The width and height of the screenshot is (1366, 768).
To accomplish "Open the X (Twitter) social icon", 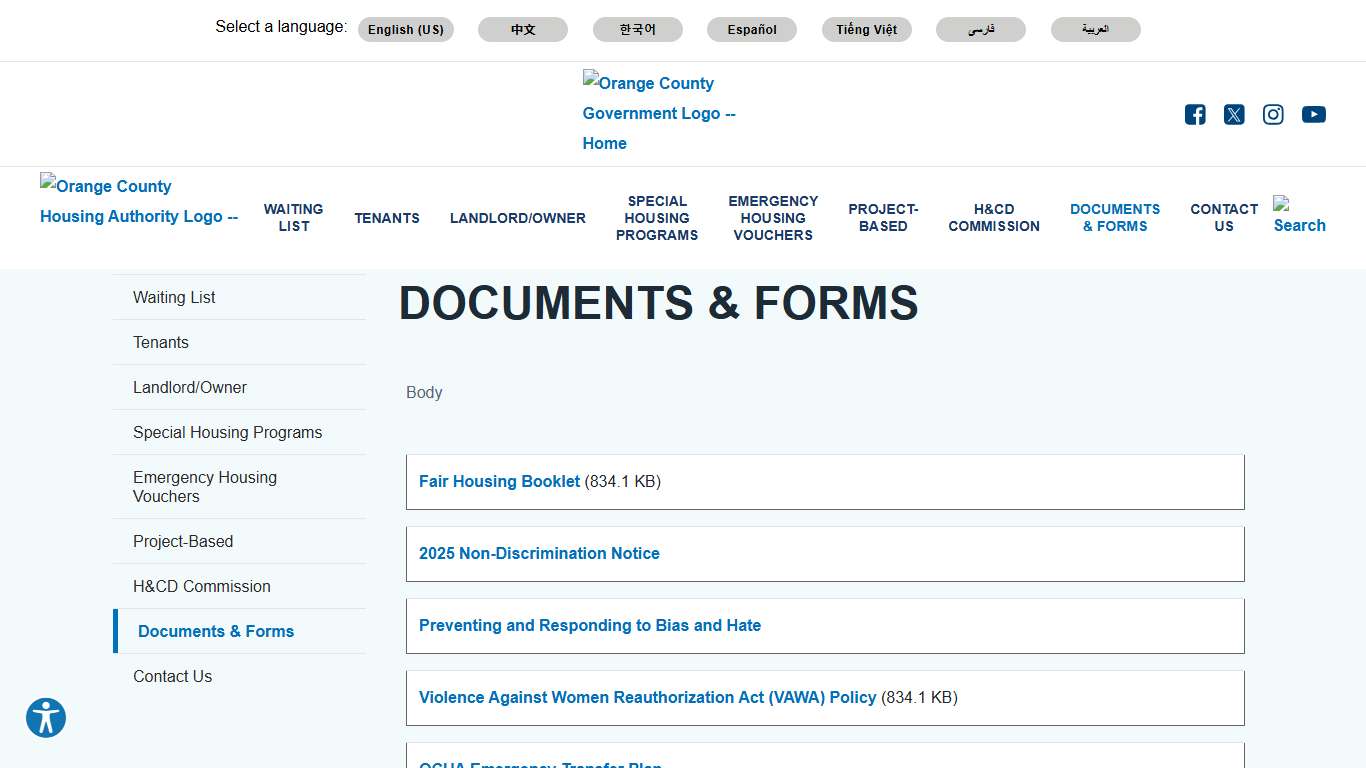I will 1233,114.
